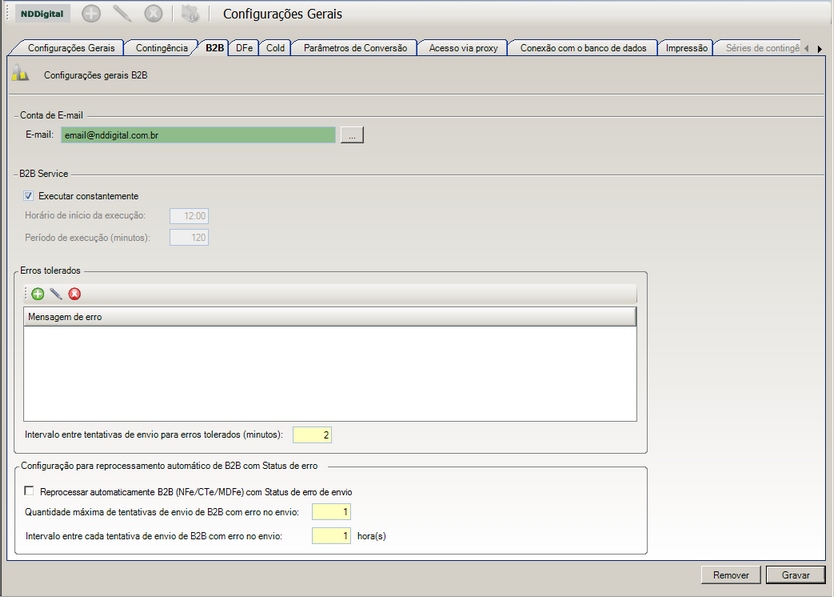Screen dimensions: 834x597
Task: Switch to the Cold tab
Action: [x=276, y=48]
